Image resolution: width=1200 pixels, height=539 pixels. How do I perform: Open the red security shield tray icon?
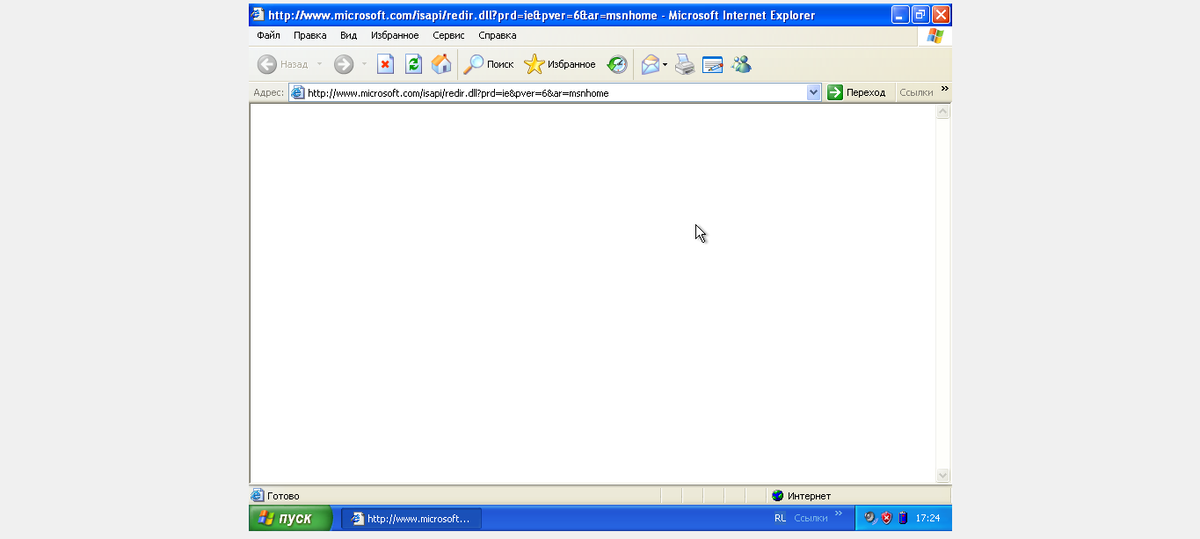886,518
